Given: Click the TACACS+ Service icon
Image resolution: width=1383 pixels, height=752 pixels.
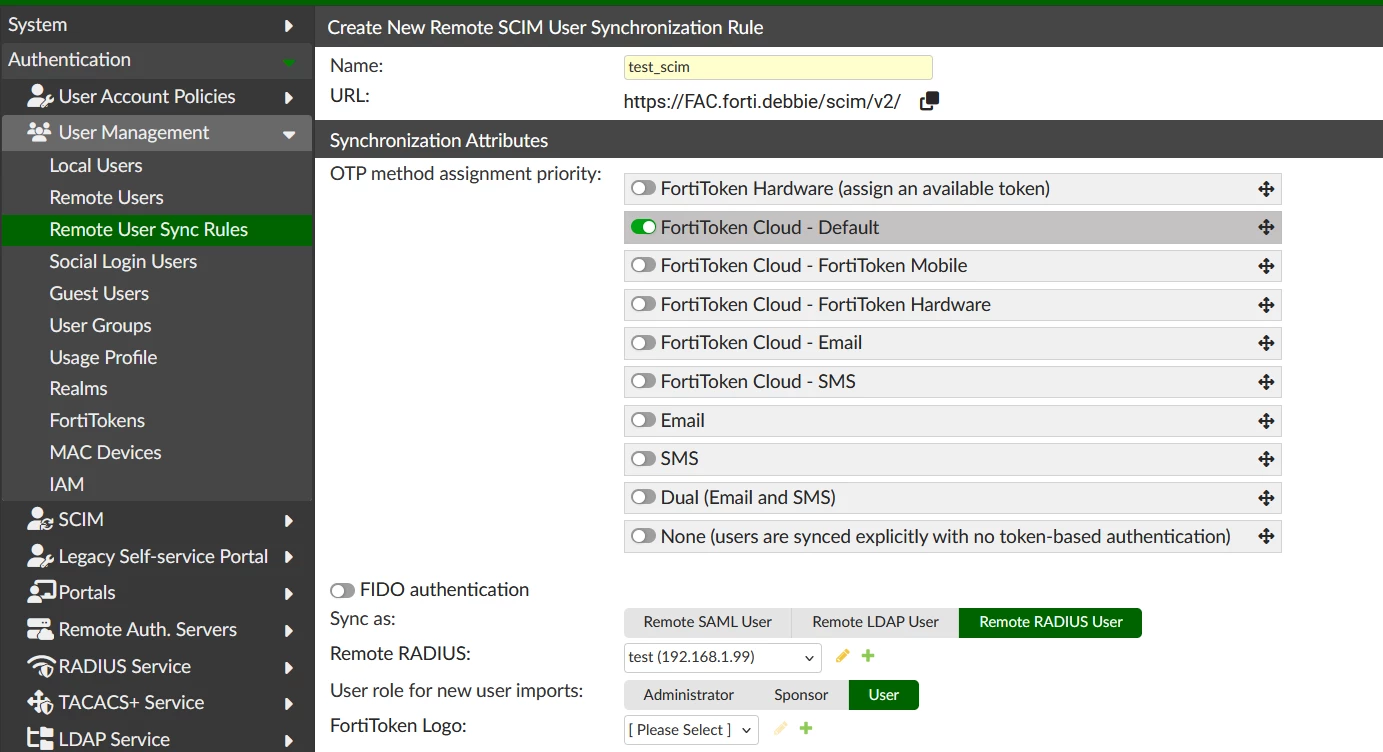Looking at the screenshot, I should (x=40, y=702).
